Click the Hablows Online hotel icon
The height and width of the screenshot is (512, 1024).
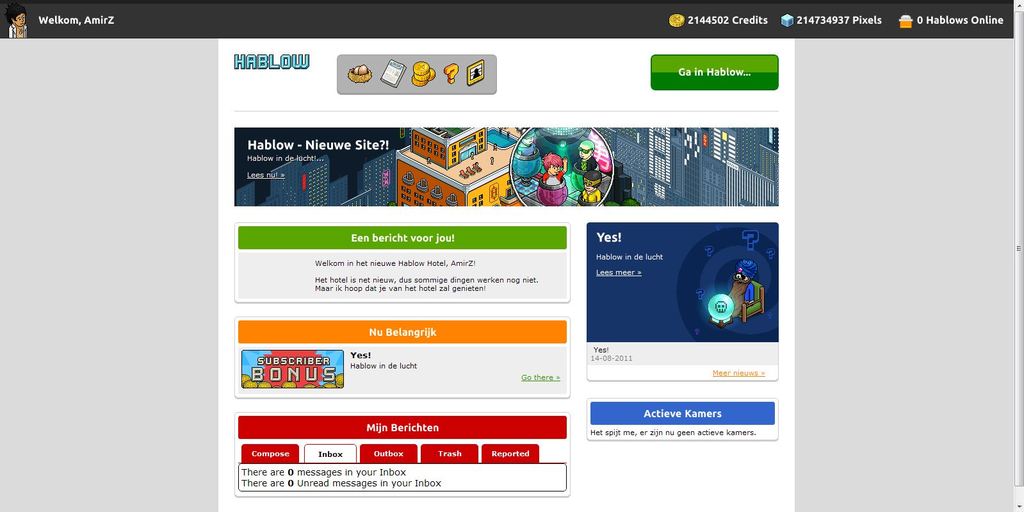(905, 21)
